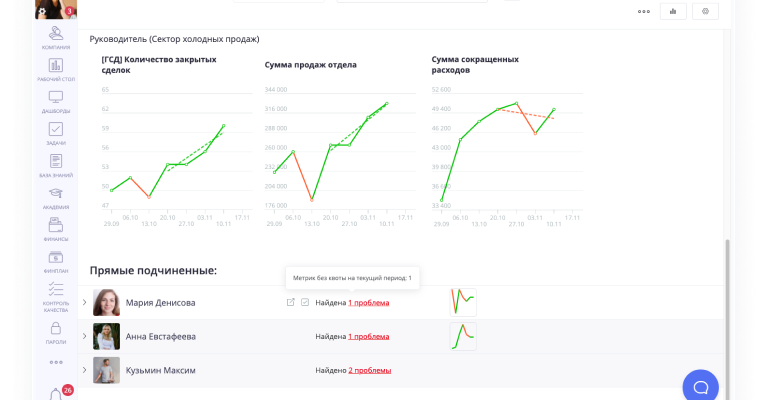Click the bar chart icon button at top right
Viewport: 767px width, 400px height.
click(x=673, y=12)
